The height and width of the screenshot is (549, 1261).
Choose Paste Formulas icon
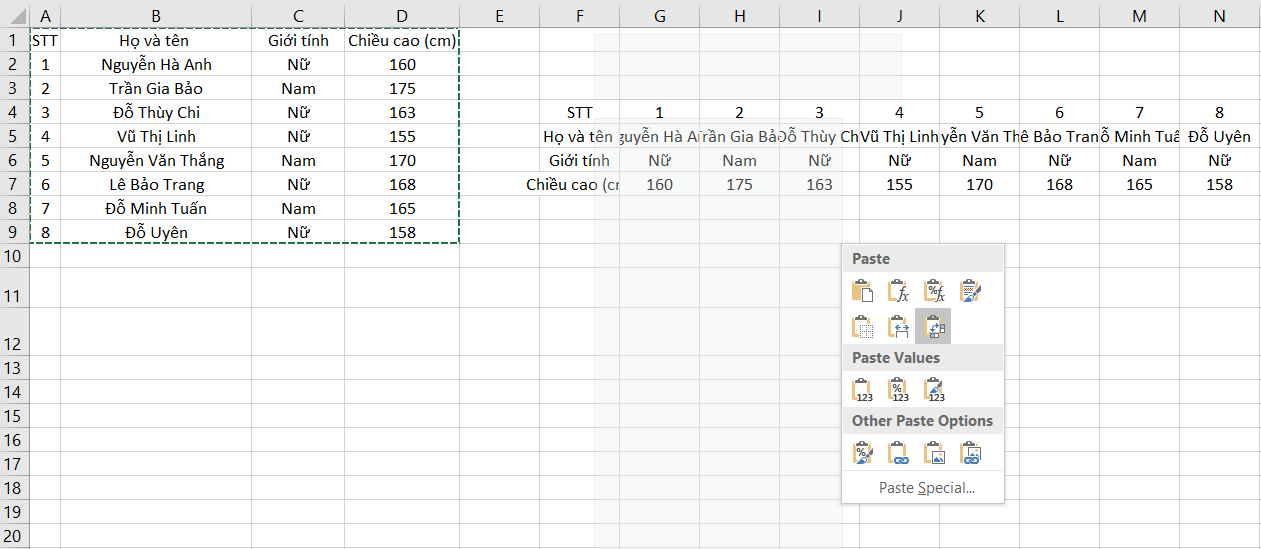898,291
